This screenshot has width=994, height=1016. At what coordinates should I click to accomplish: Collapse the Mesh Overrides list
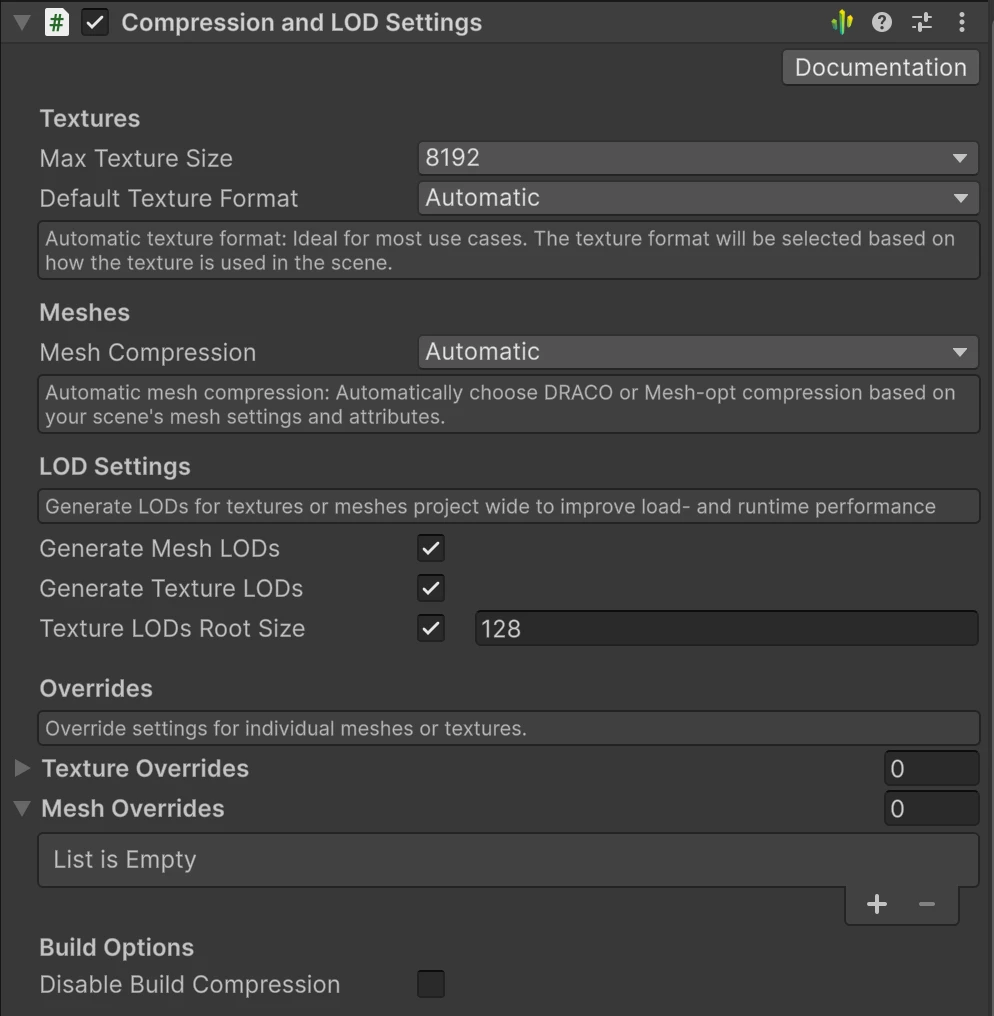click(x=20, y=808)
